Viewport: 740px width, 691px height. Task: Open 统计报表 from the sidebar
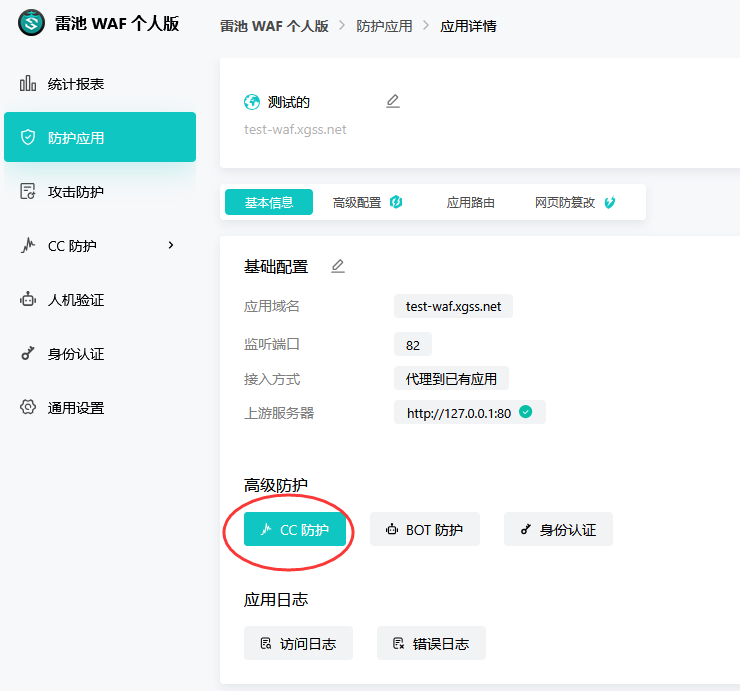75,84
